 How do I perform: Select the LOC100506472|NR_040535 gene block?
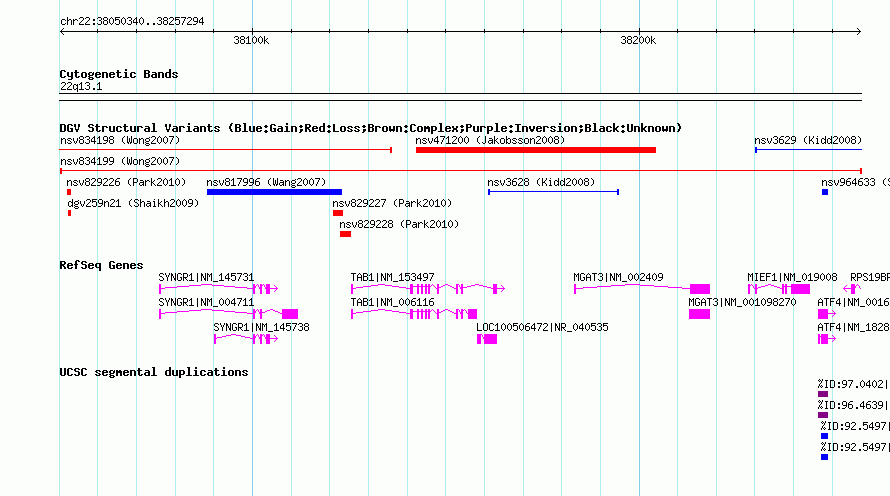(487, 339)
